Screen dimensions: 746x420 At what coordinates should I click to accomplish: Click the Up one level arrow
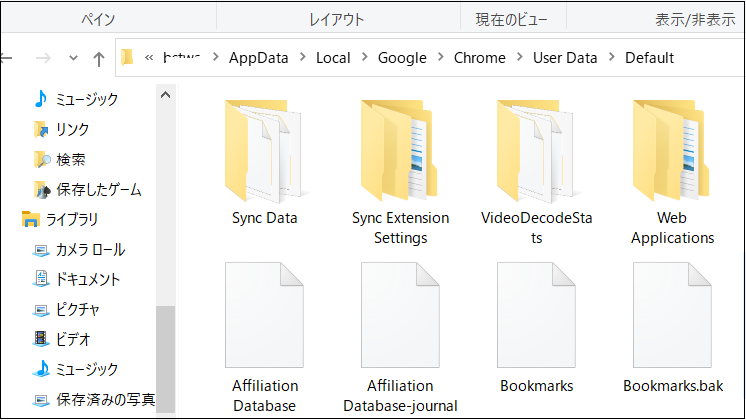[99, 58]
